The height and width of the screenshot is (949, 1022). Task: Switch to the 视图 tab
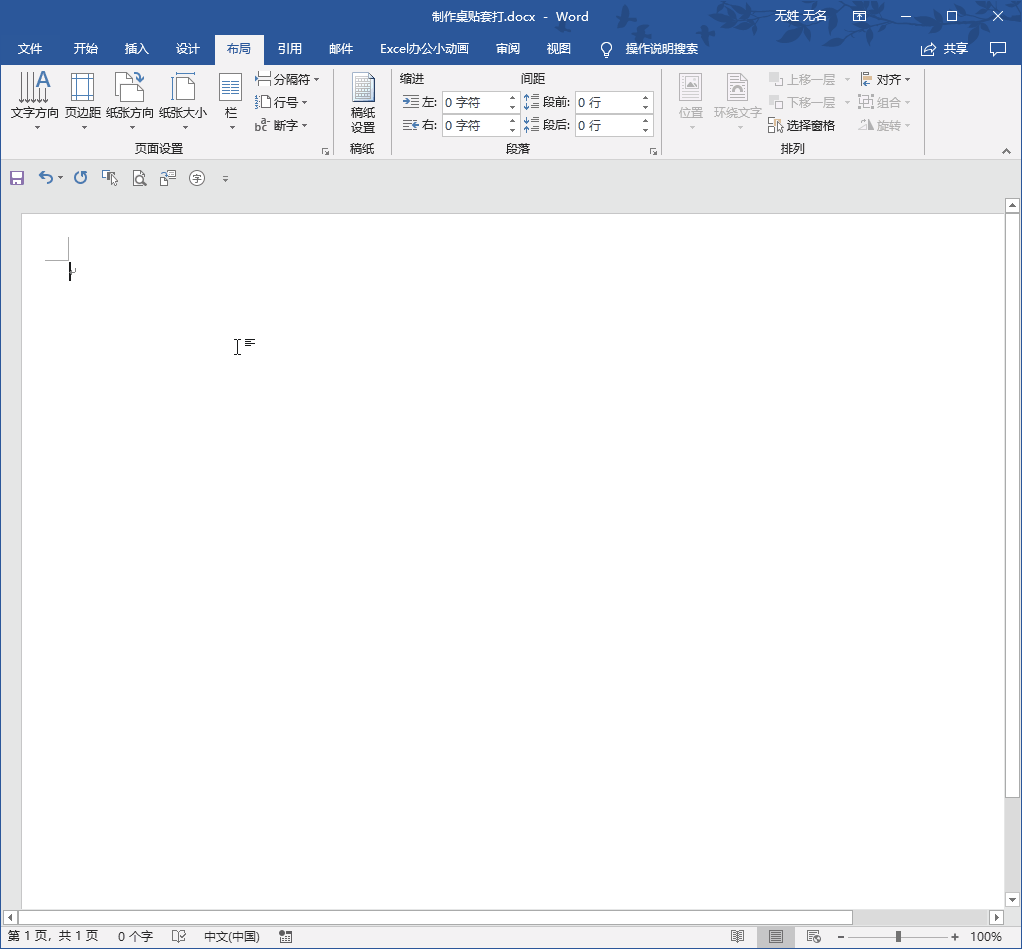(559, 49)
